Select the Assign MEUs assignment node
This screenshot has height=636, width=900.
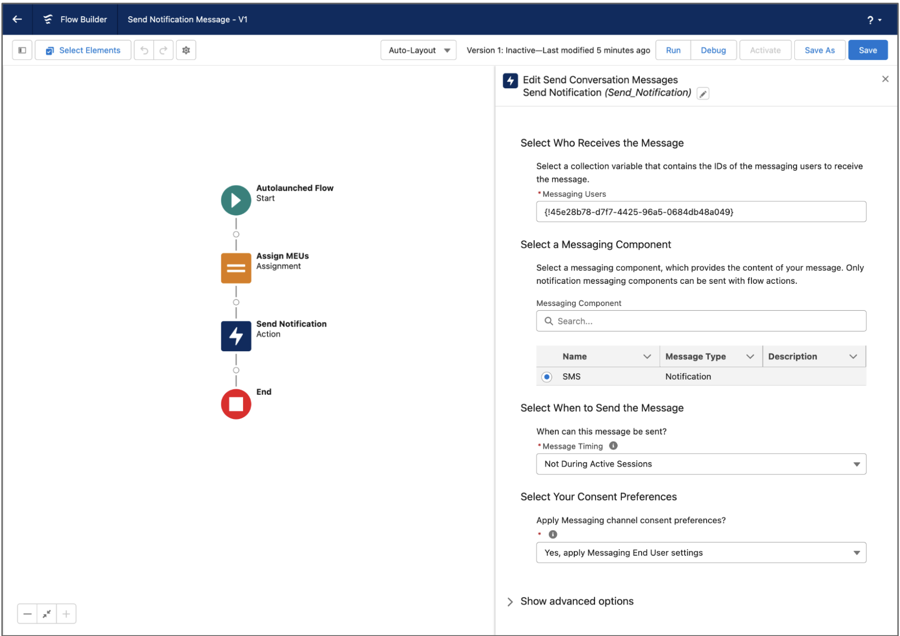tap(236, 268)
